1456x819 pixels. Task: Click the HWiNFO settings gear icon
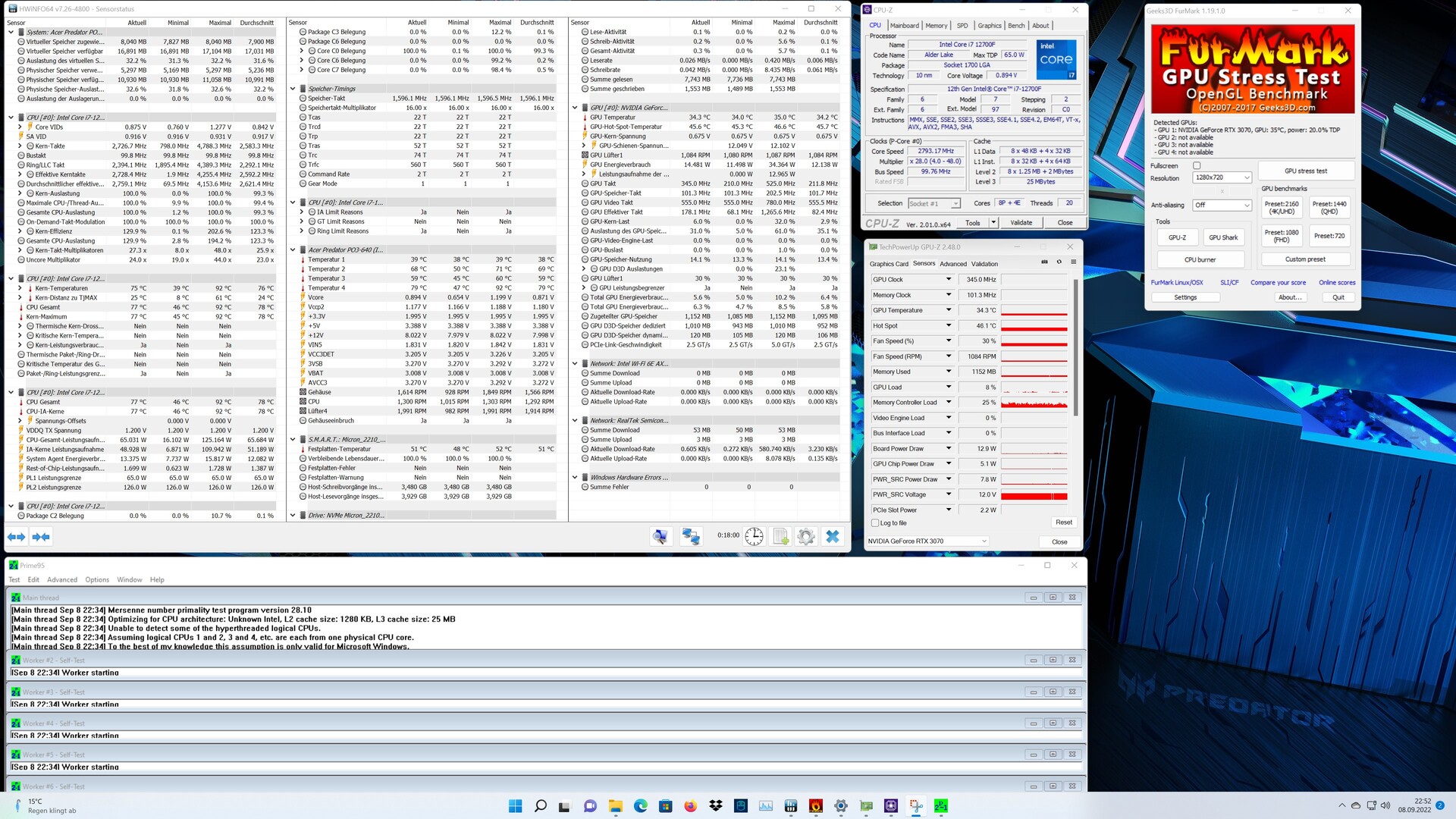pos(805,536)
